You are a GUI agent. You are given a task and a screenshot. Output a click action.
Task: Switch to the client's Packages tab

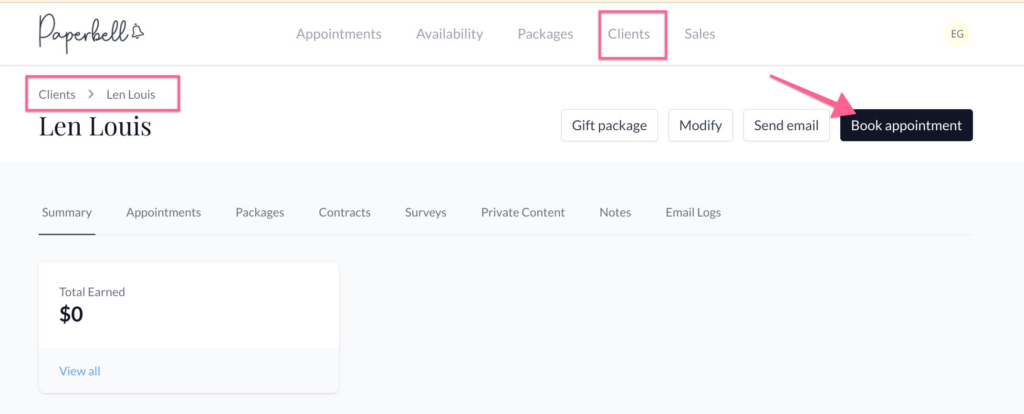[260, 212]
